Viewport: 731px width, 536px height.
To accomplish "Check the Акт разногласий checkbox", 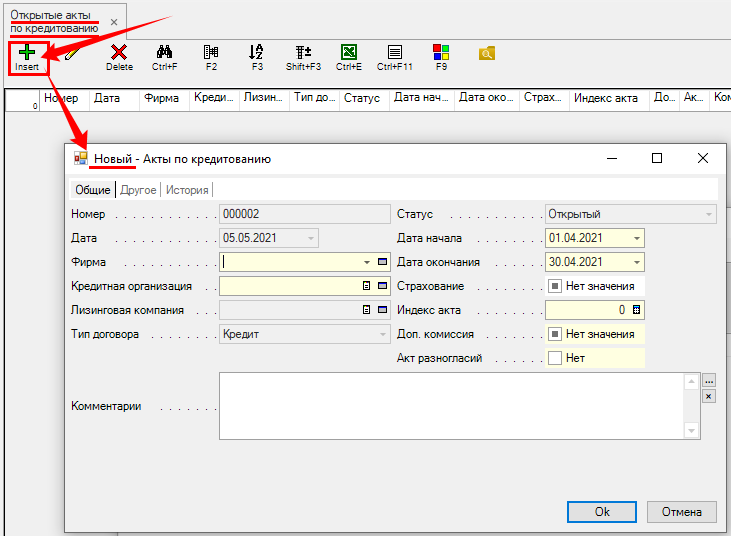I will coord(555,358).
